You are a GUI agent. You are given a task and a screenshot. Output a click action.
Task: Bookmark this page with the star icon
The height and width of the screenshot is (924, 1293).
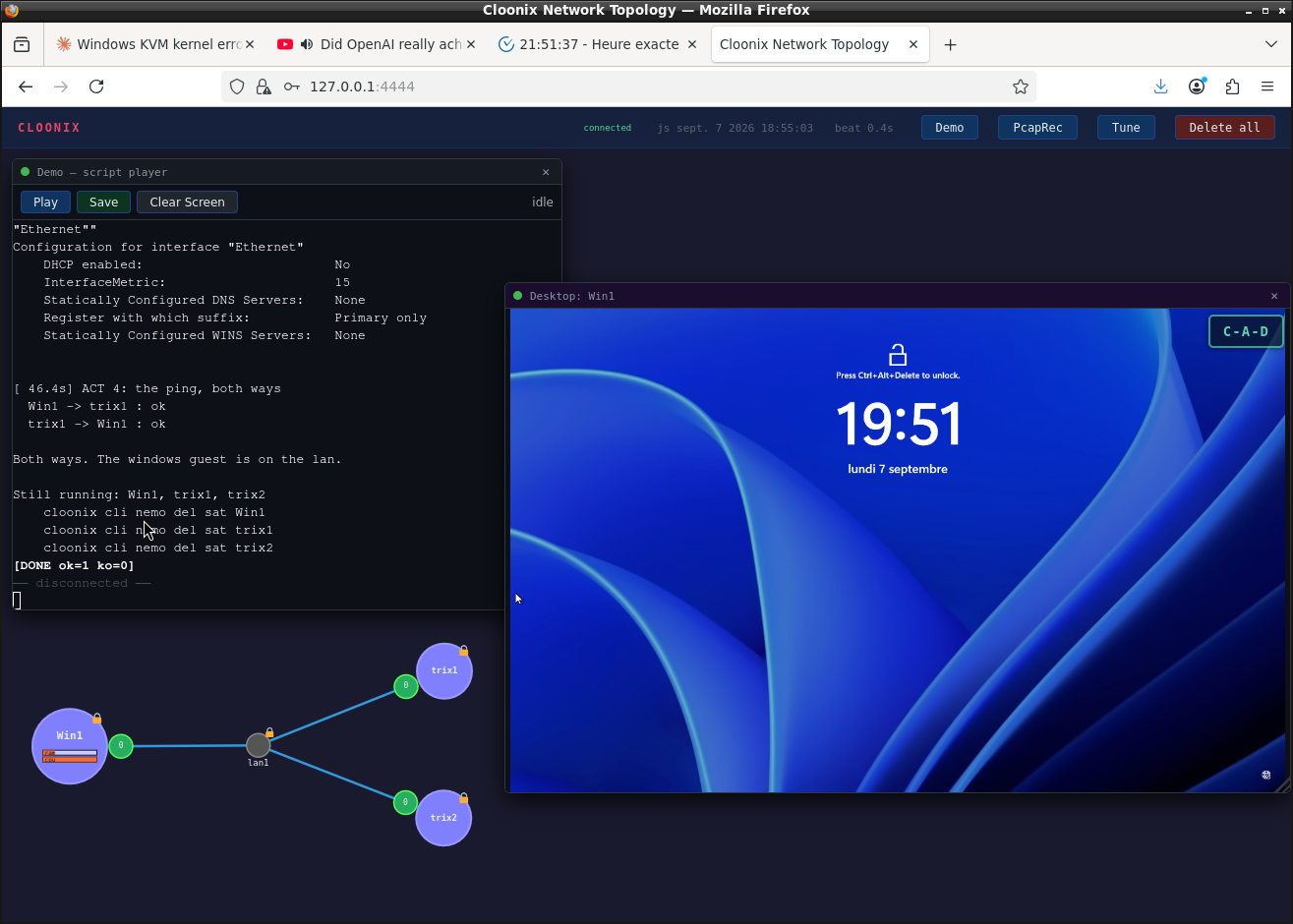click(1021, 87)
